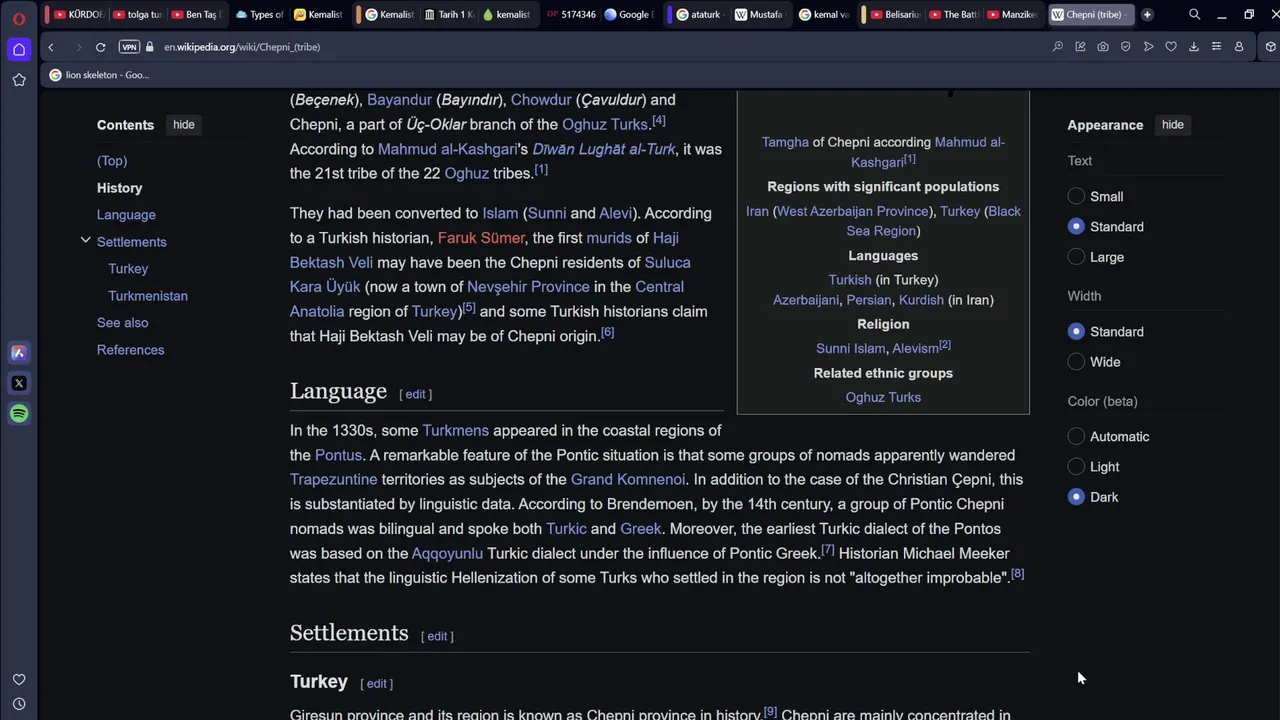Screen dimensions: 1280x720
Task: Open the Nevşehir Province link
Action: pyautogui.click(x=528, y=287)
